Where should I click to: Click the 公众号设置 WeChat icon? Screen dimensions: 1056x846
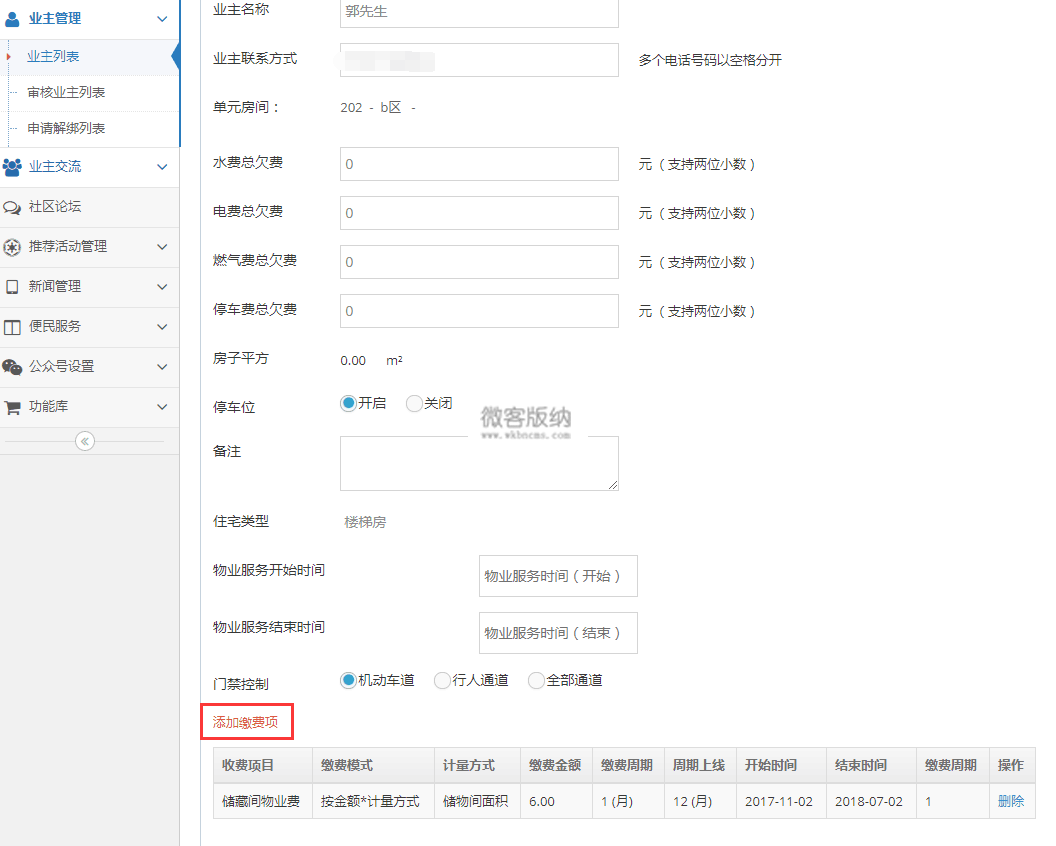point(12,367)
